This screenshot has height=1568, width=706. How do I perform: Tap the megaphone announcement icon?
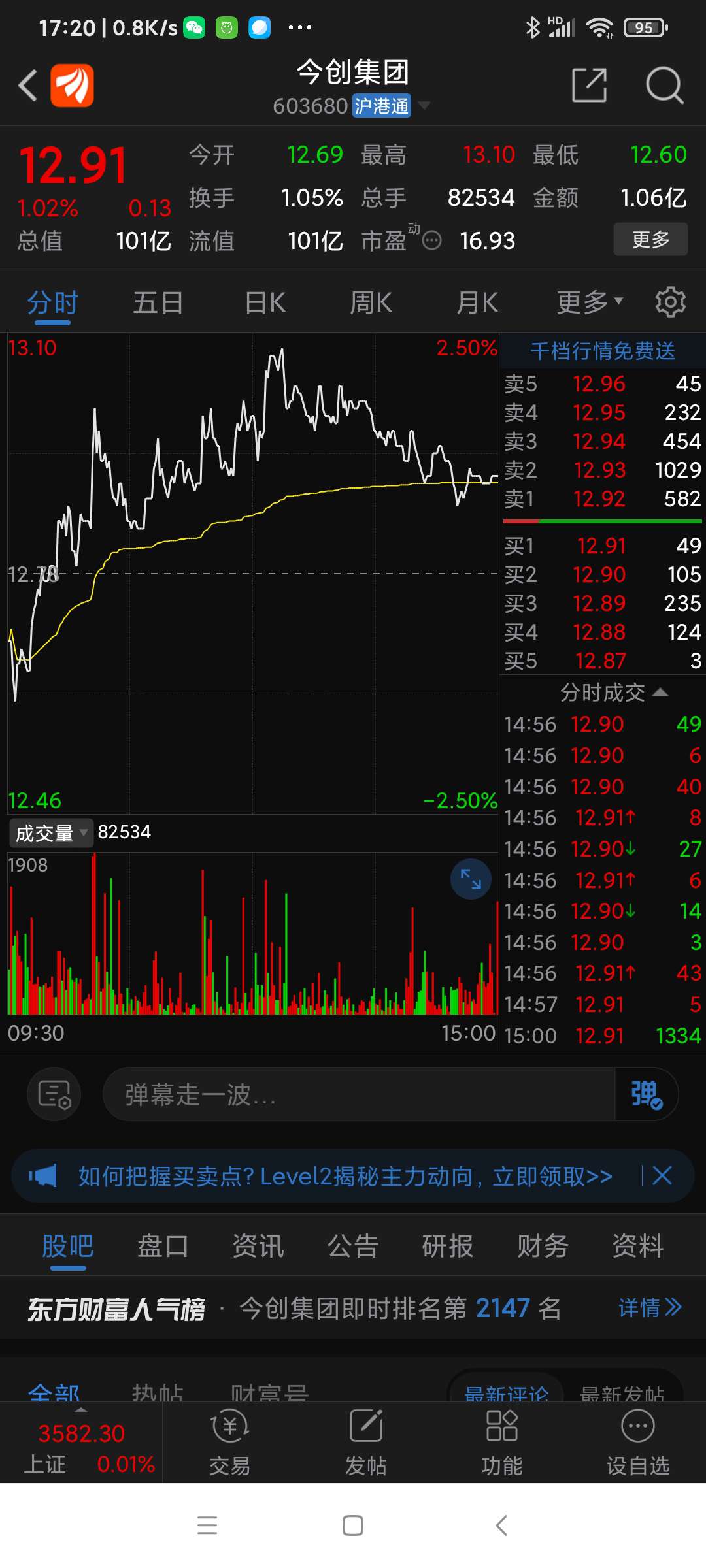click(43, 1176)
